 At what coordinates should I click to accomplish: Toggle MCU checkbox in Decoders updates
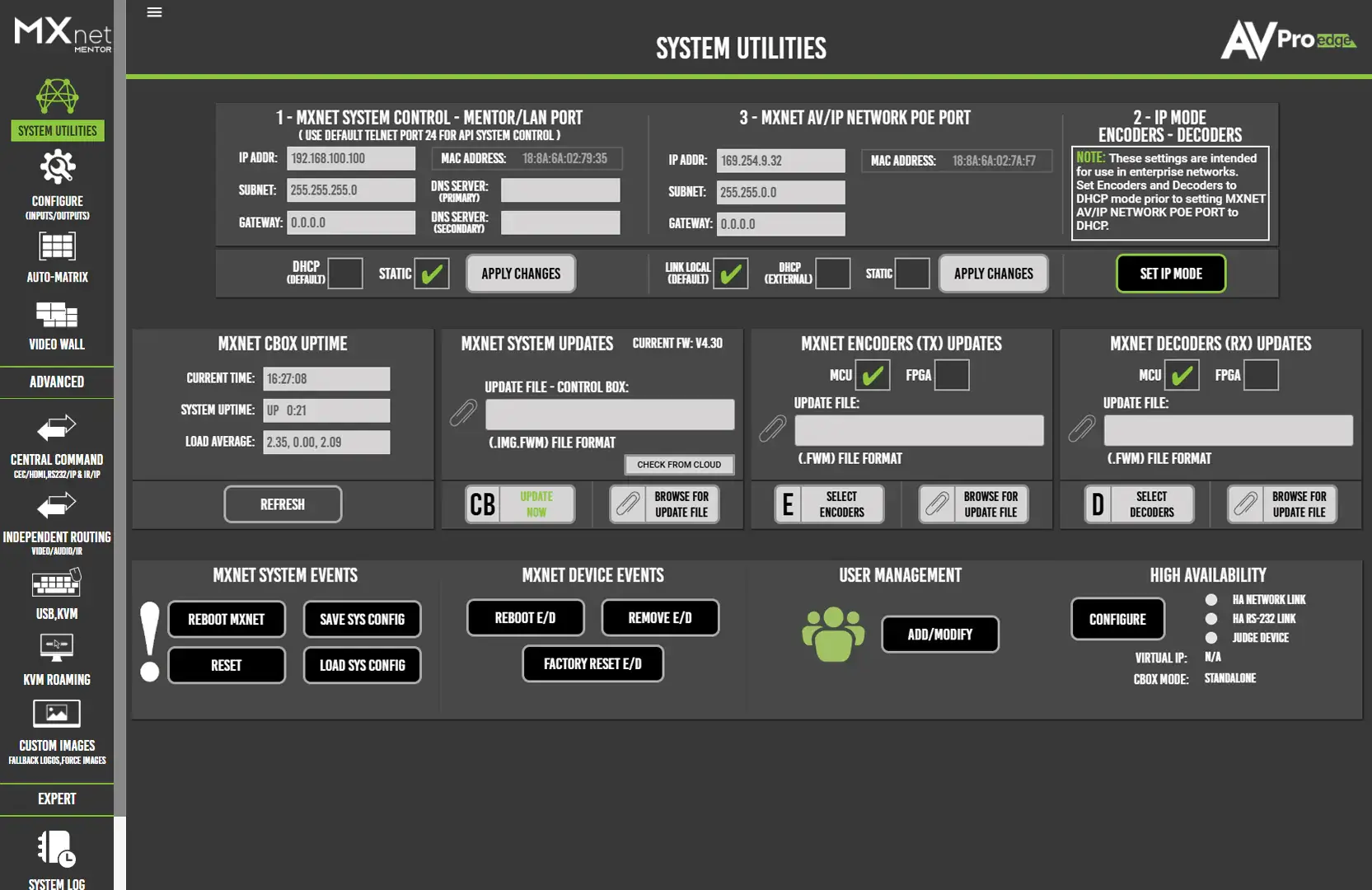tap(1182, 375)
